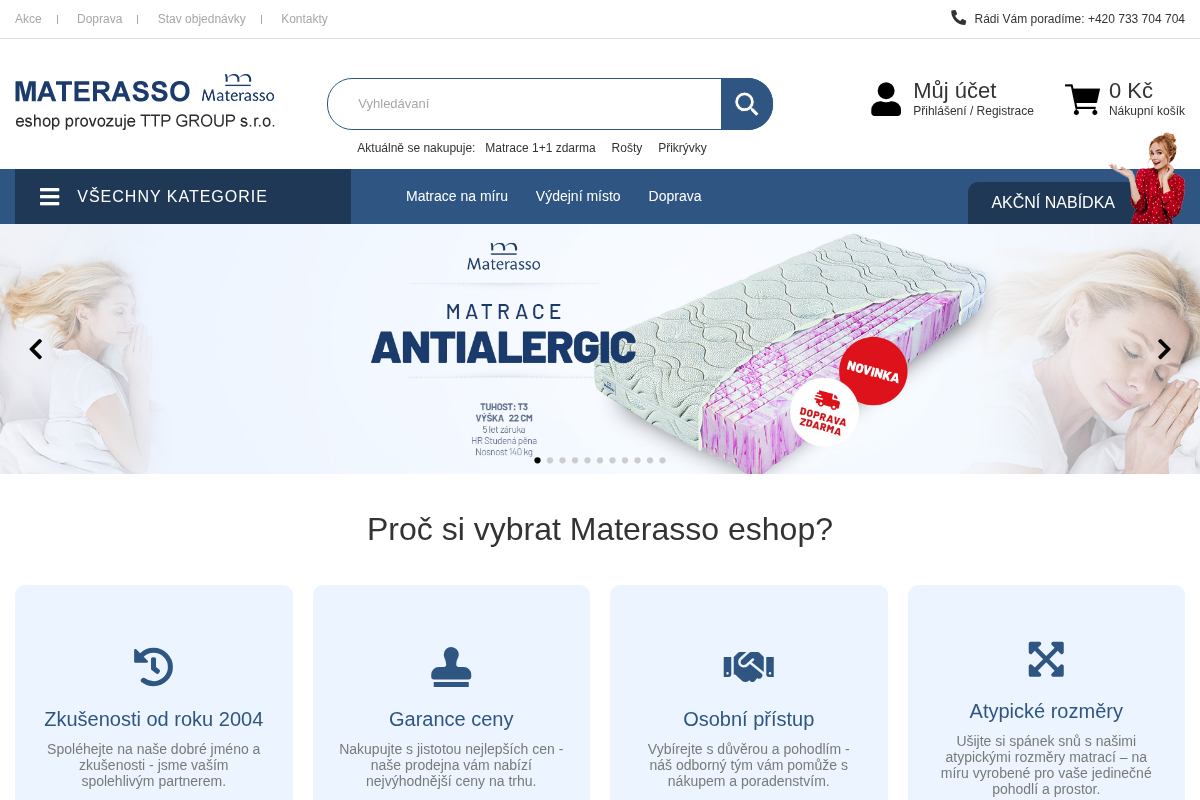
Task: Click the Osobní přístup heading
Action: (x=749, y=719)
